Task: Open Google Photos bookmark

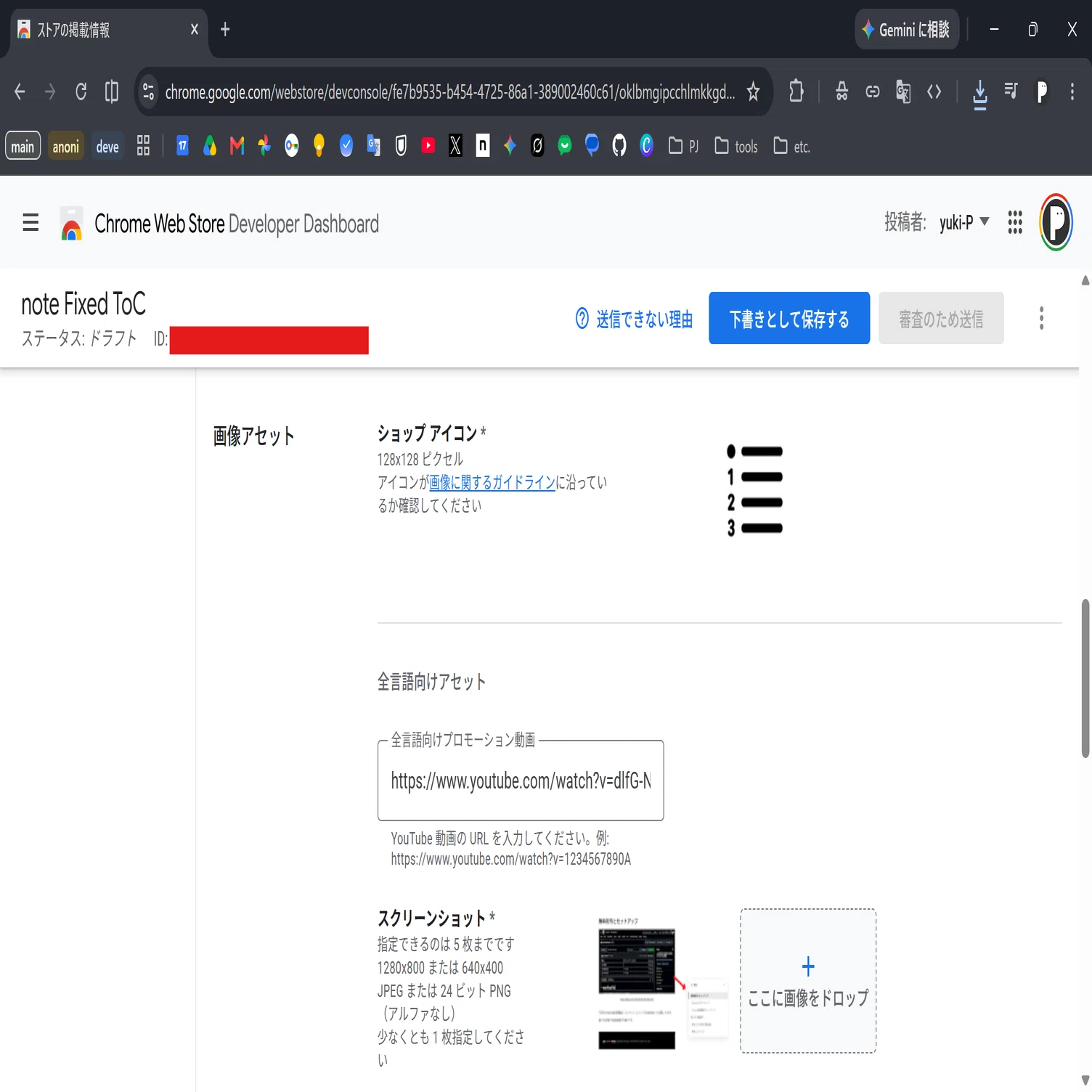Action: tap(264, 146)
